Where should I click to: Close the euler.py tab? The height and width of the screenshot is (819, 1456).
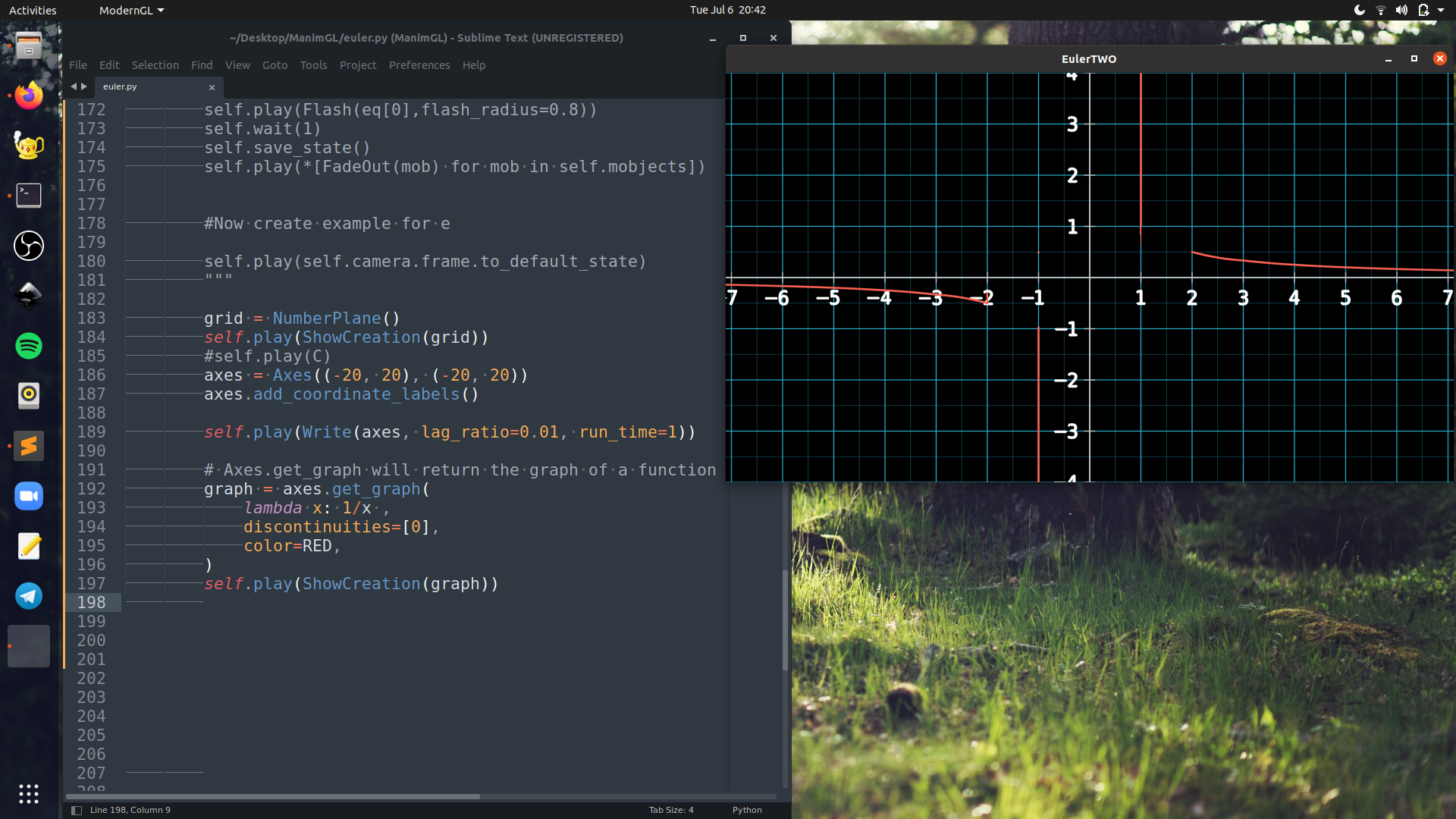212,87
